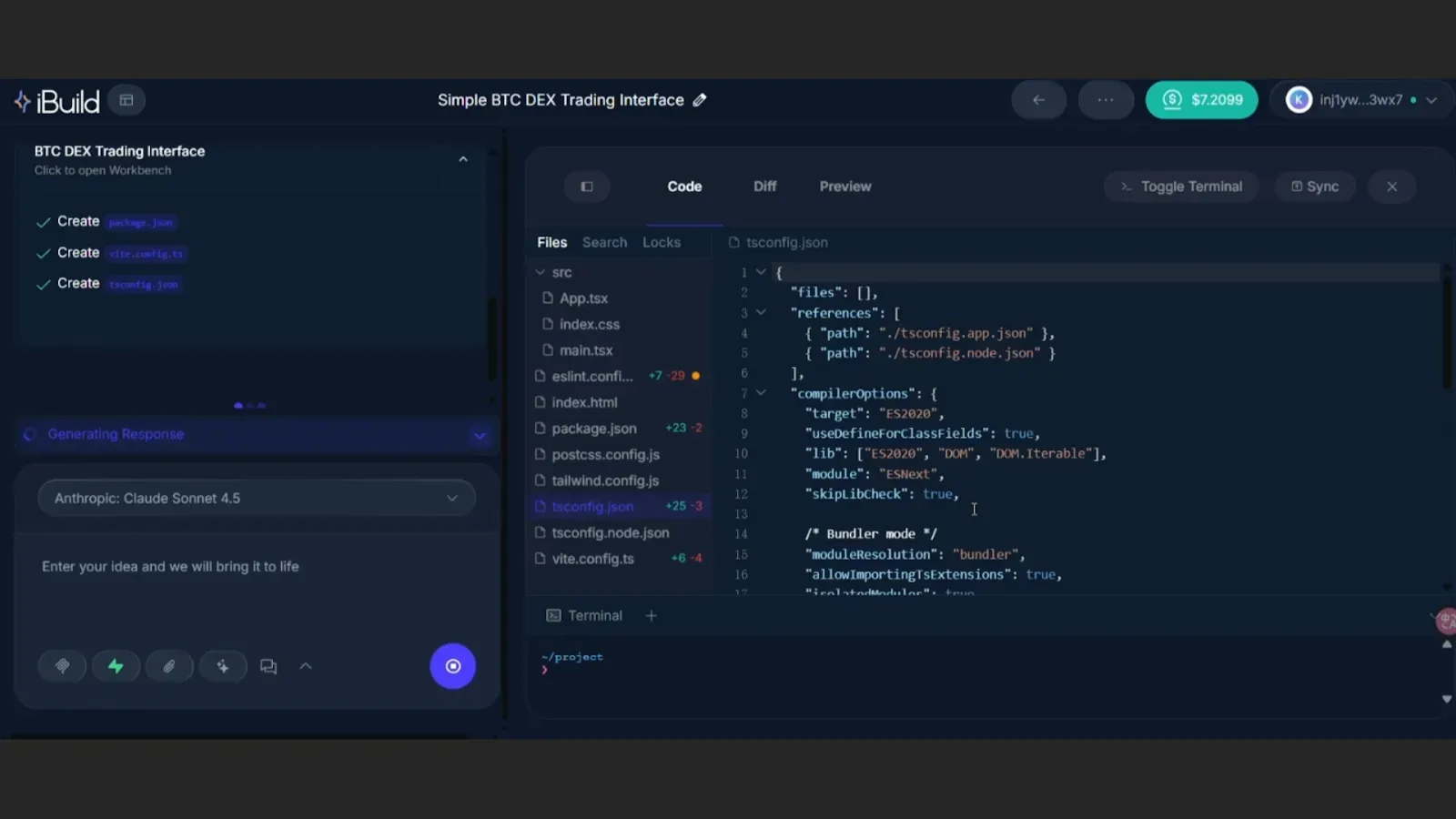
Task: Switch to the Preview tab
Action: point(844,187)
